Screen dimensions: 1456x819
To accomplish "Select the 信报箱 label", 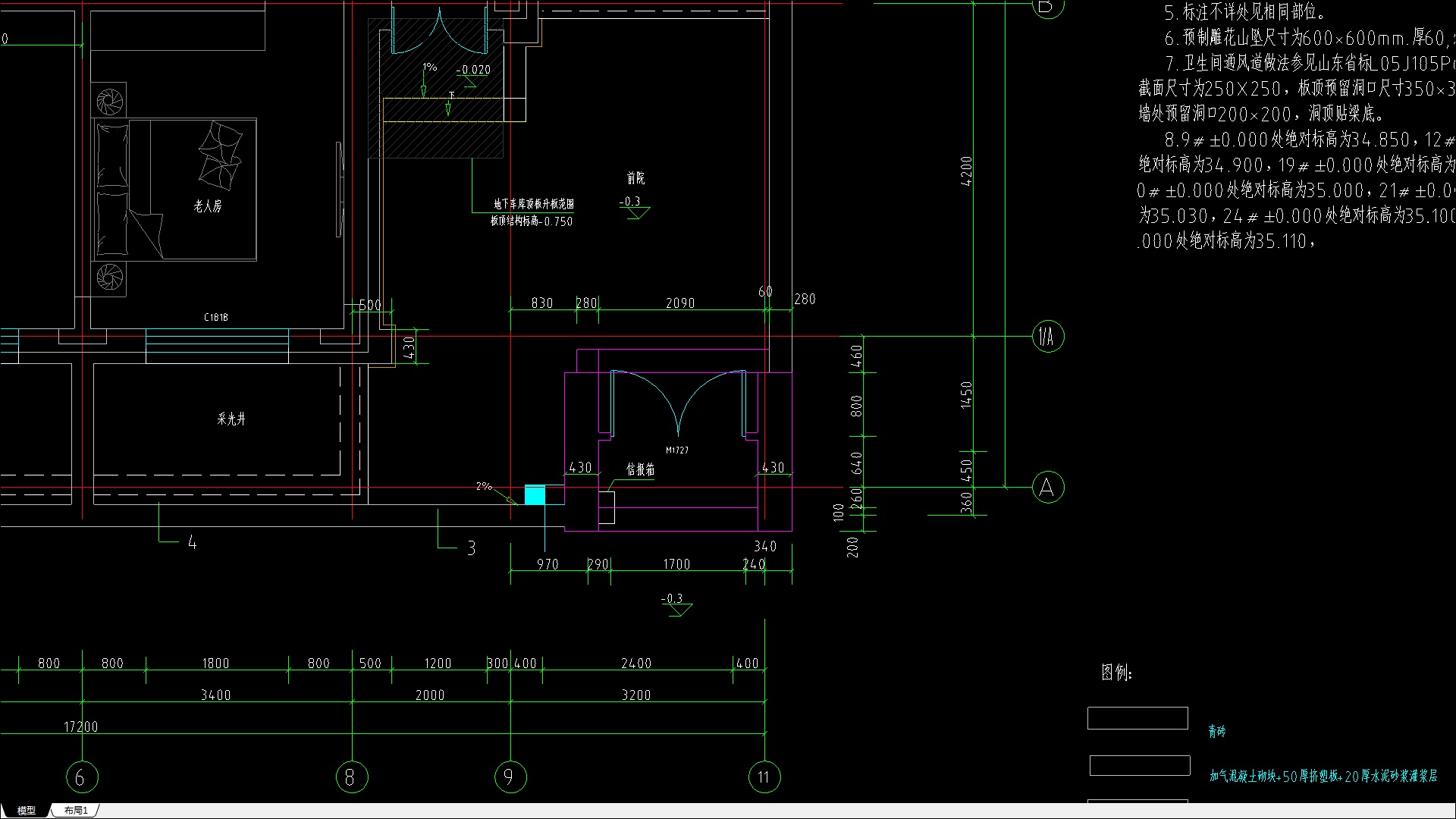I will (640, 469).
